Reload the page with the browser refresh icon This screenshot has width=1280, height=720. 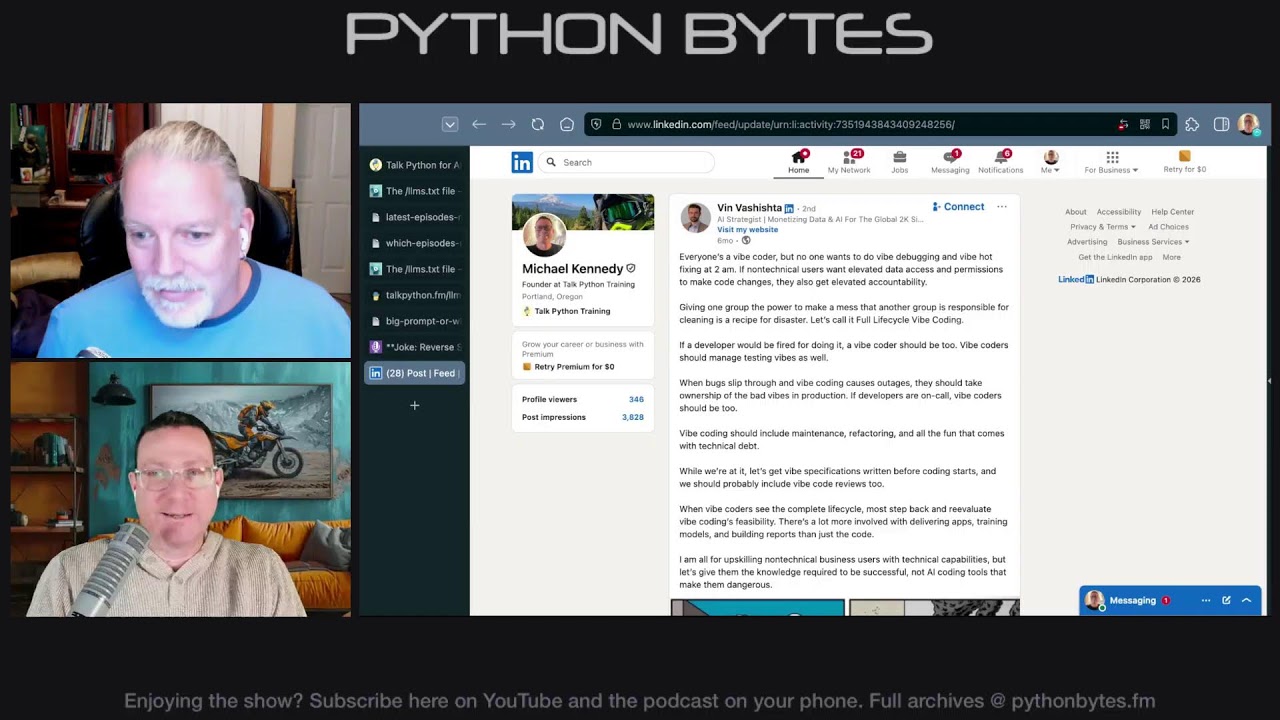pyautogui.click(x=538, y=125)
